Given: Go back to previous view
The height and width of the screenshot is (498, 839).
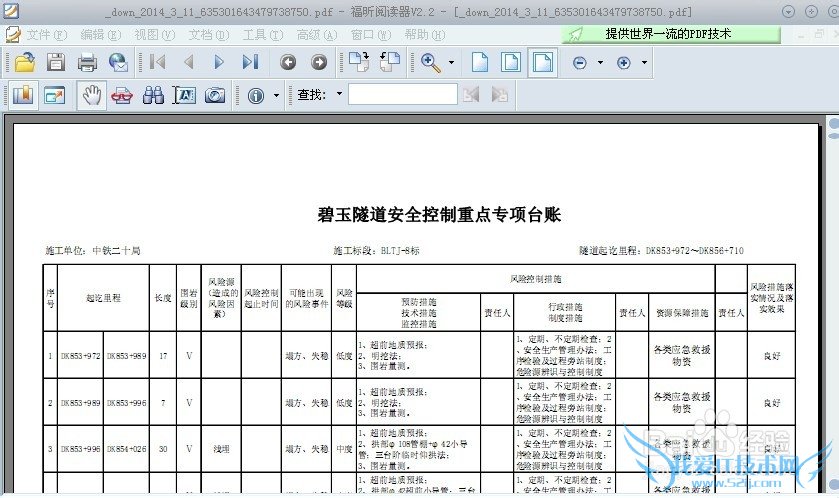Looking at the screenshot, I should (x=288, y=63).
